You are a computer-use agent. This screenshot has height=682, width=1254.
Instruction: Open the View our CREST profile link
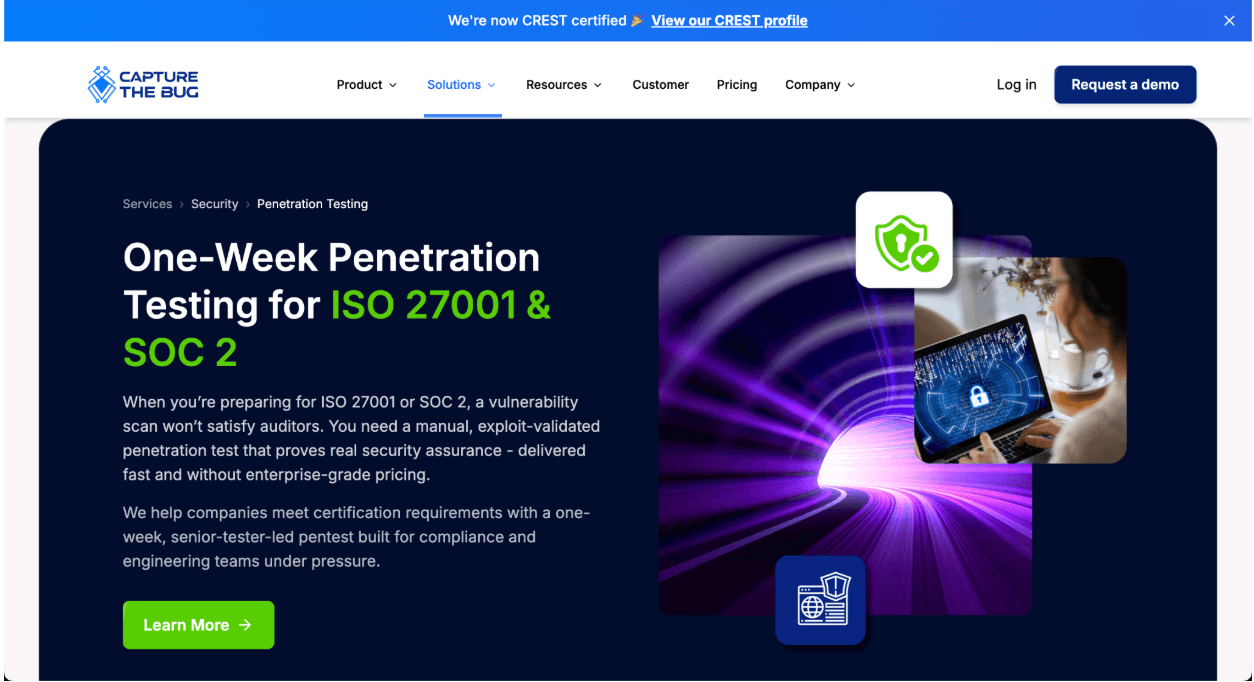729,20
